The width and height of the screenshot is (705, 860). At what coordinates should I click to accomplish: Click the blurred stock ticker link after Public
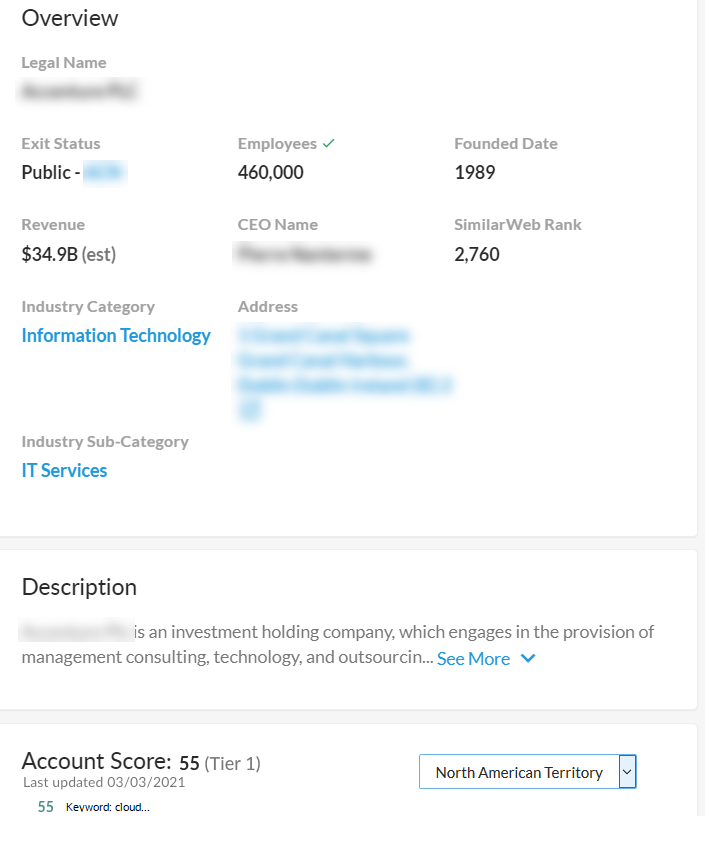[x=104, y=172]
